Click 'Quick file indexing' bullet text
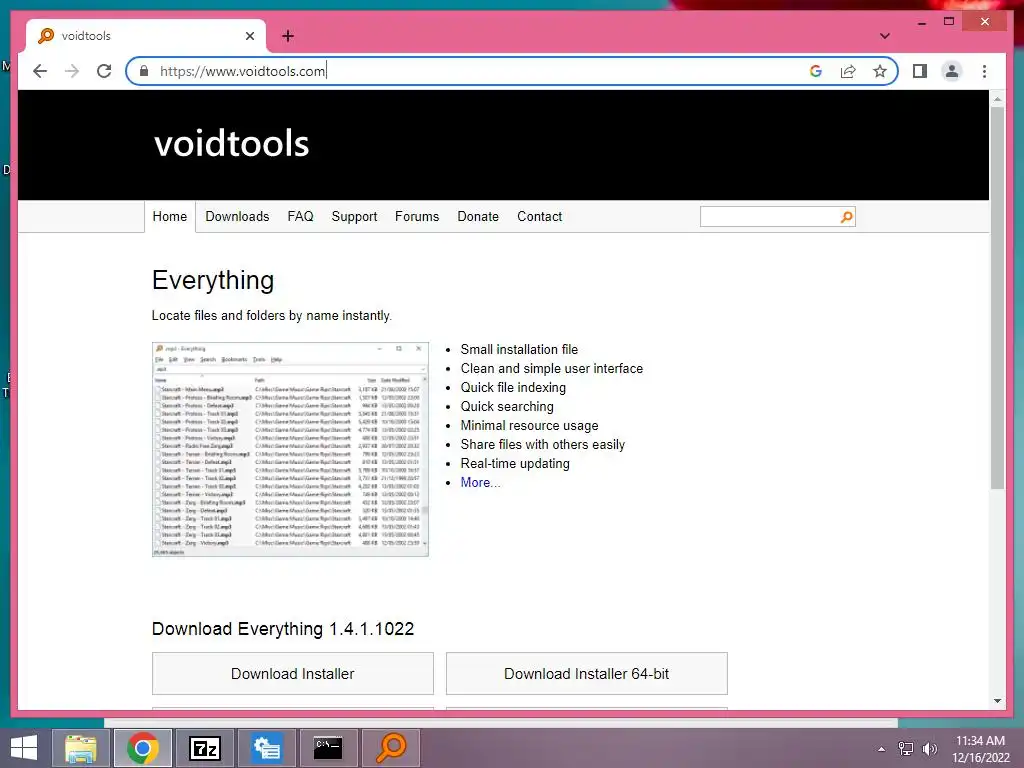1024x768 pixels. click(513, 387)
